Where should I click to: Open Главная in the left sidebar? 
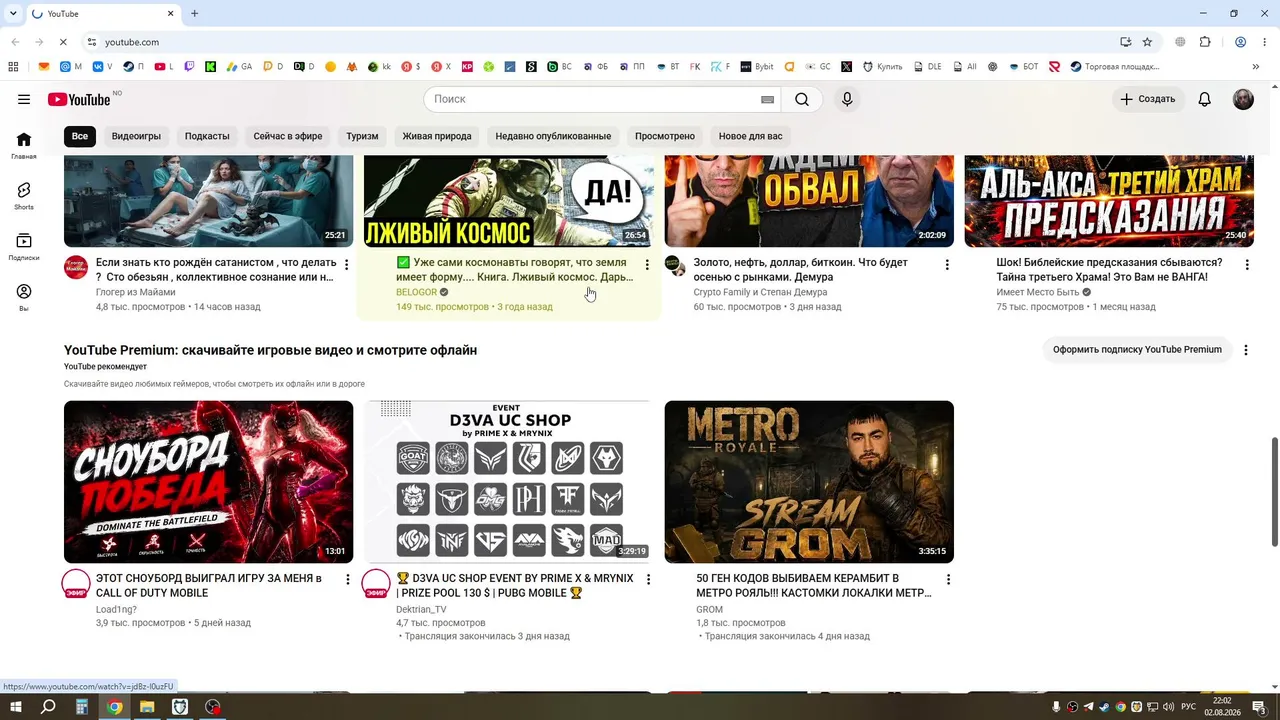coord(24,145)
